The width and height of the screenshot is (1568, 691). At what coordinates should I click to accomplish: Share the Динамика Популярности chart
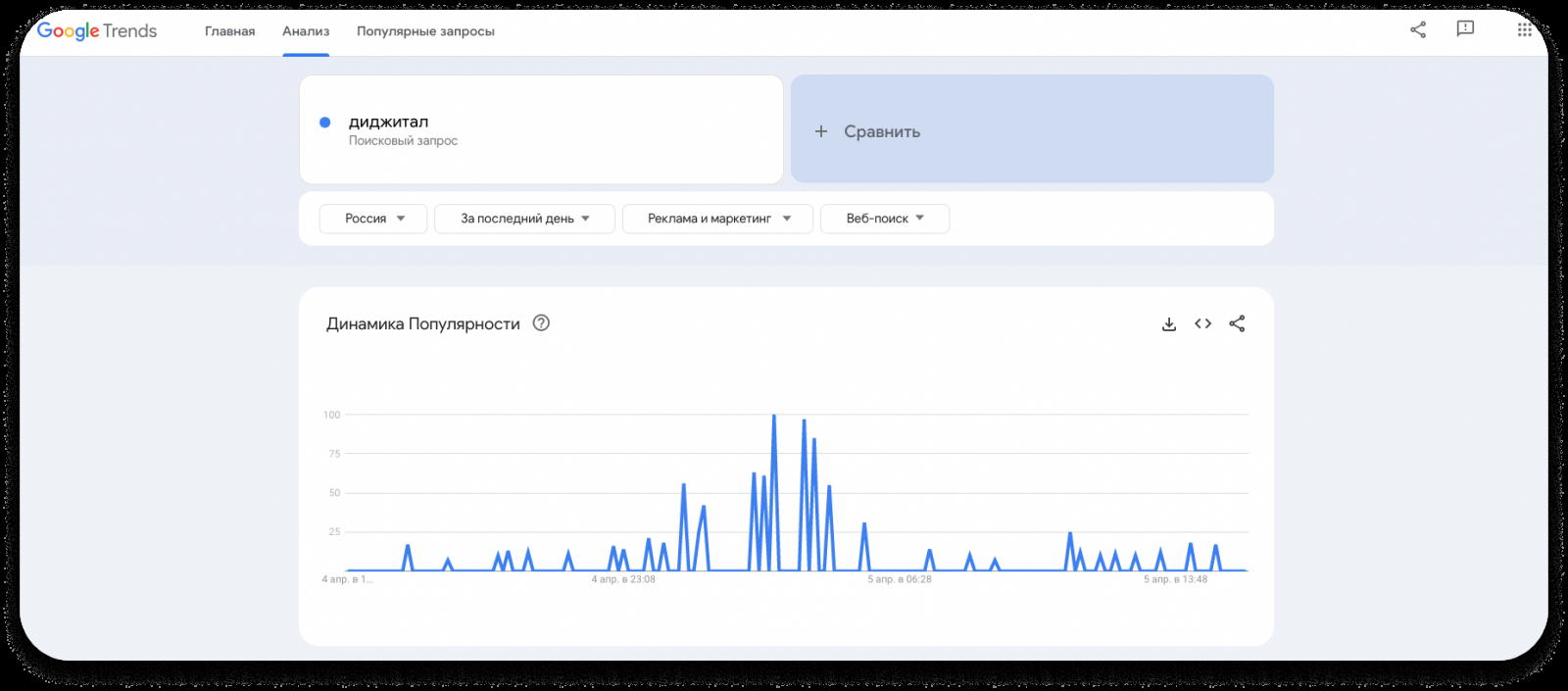click(x=1237, y=323)
